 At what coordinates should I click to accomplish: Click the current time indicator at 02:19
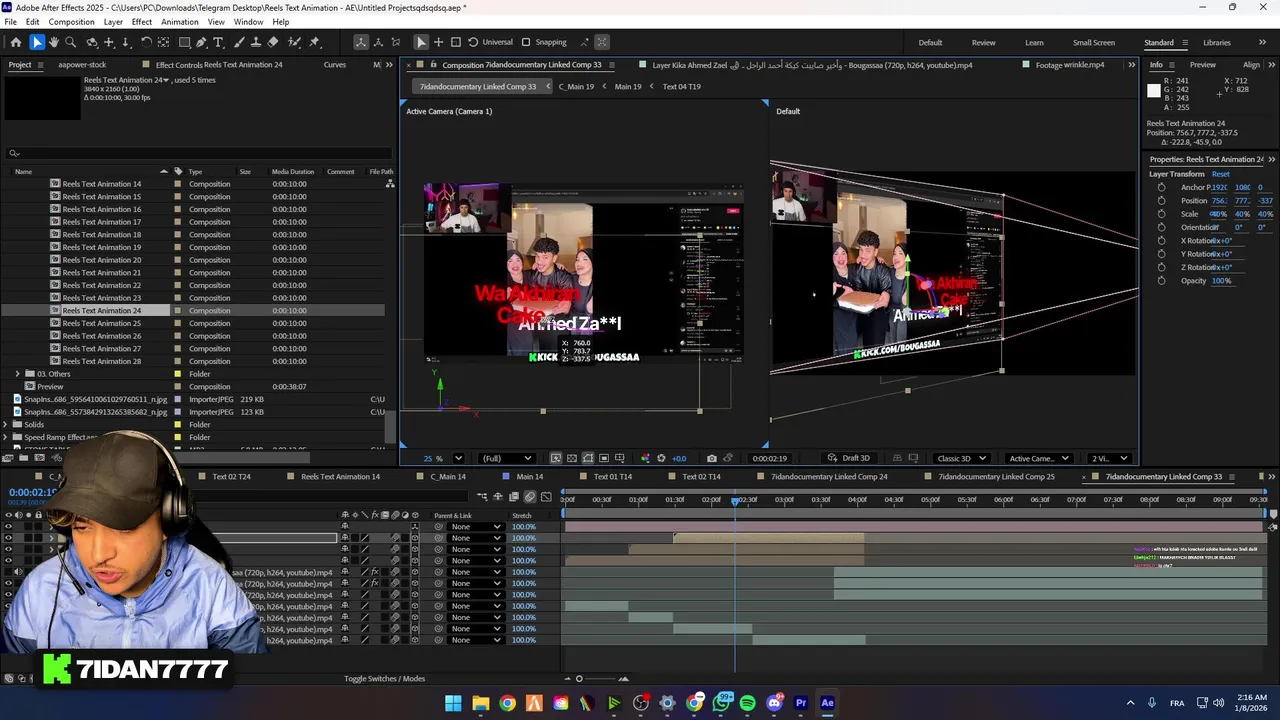click(x=735, y=500)
